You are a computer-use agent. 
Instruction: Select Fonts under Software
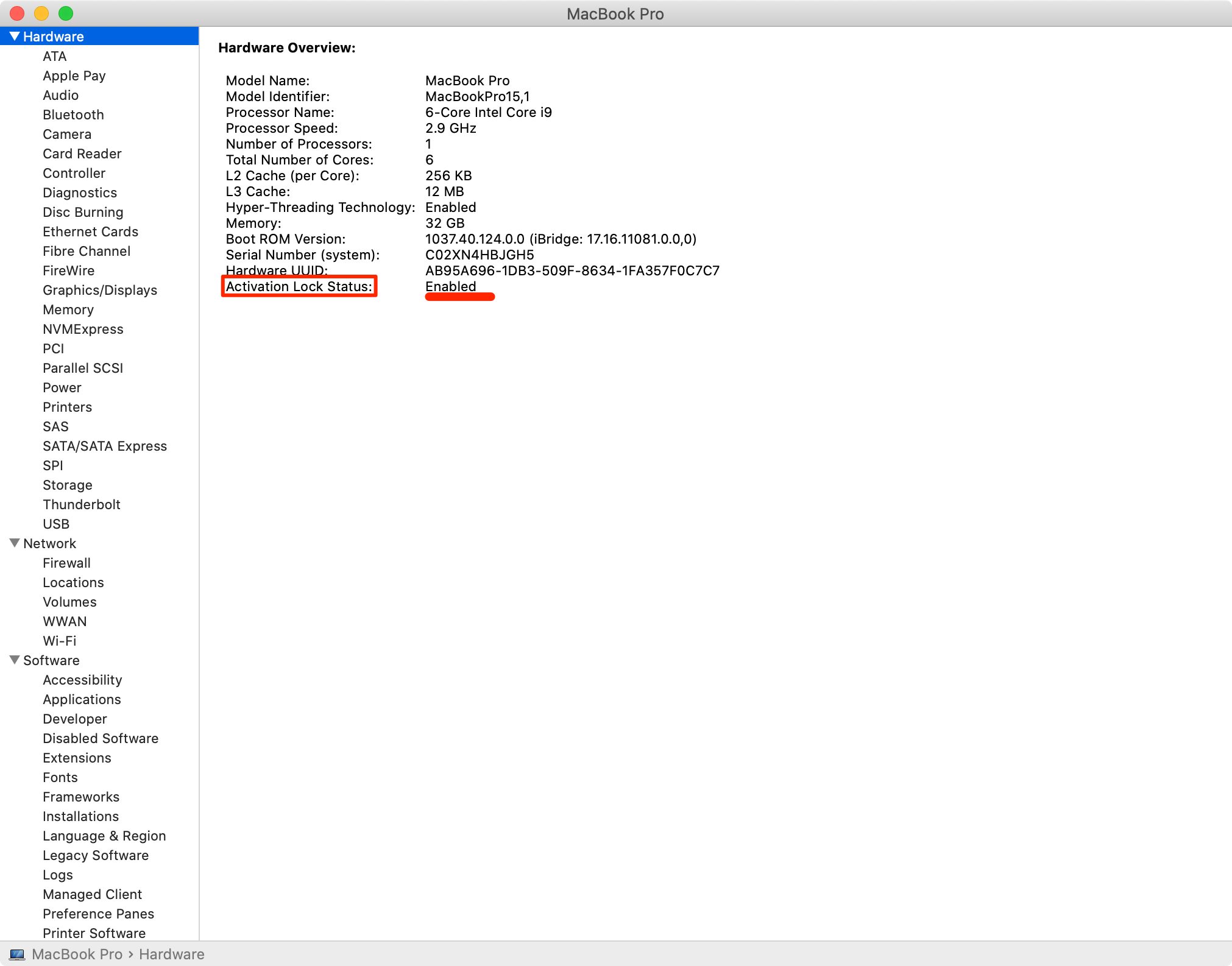60,777
